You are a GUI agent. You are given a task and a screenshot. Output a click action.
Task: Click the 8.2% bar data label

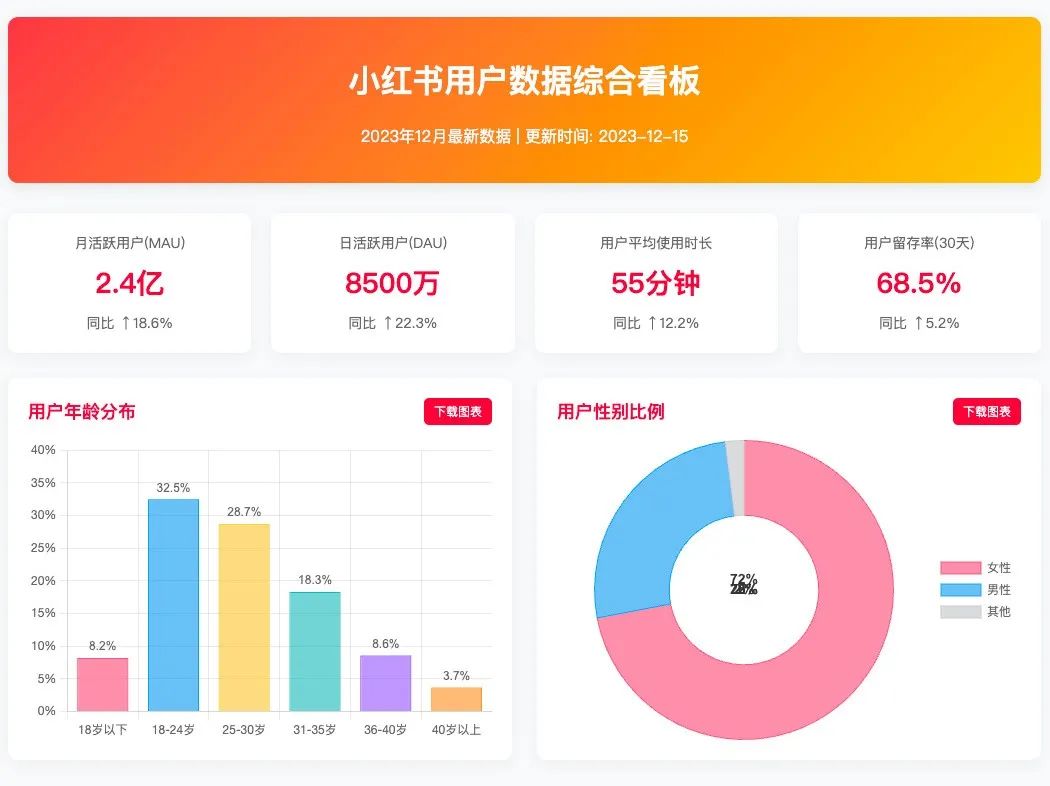[102, 646]
